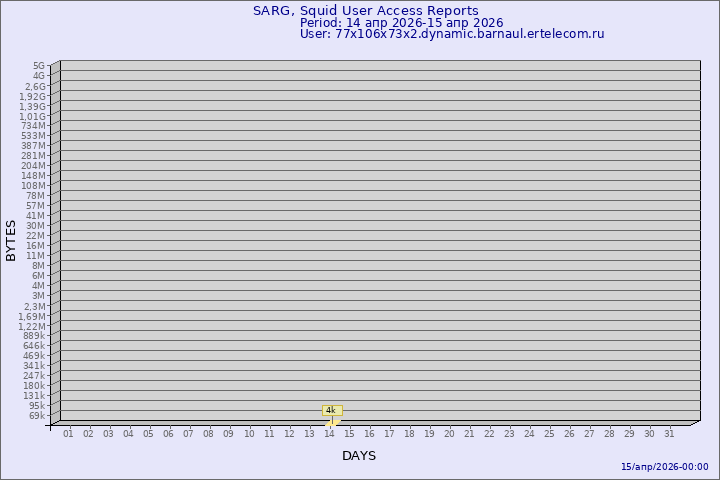Click day 31 on the x-axis
This screenshot has height=480, width=720.
tap(670, 433)
